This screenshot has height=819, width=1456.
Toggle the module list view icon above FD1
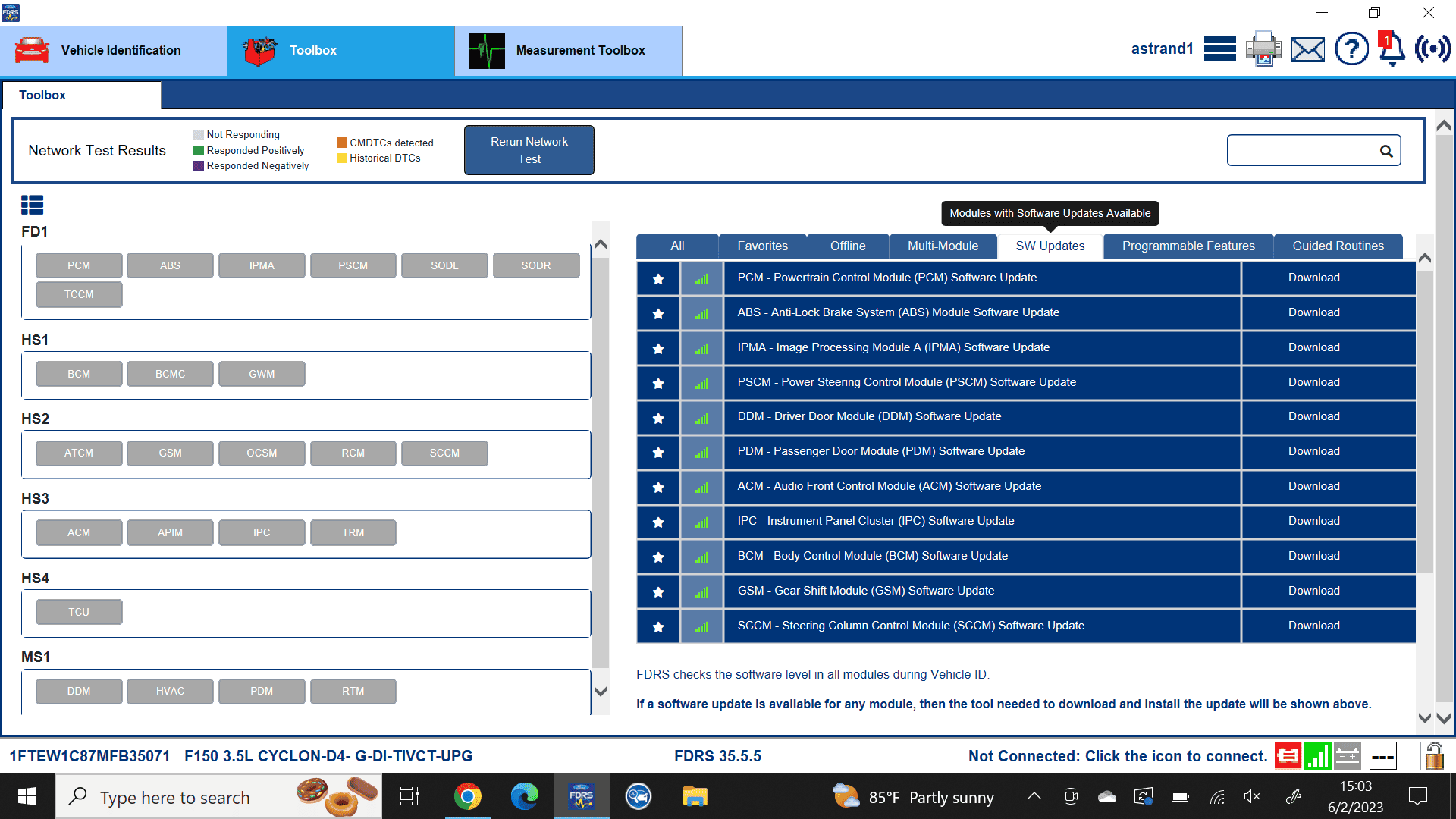point(32,205)
